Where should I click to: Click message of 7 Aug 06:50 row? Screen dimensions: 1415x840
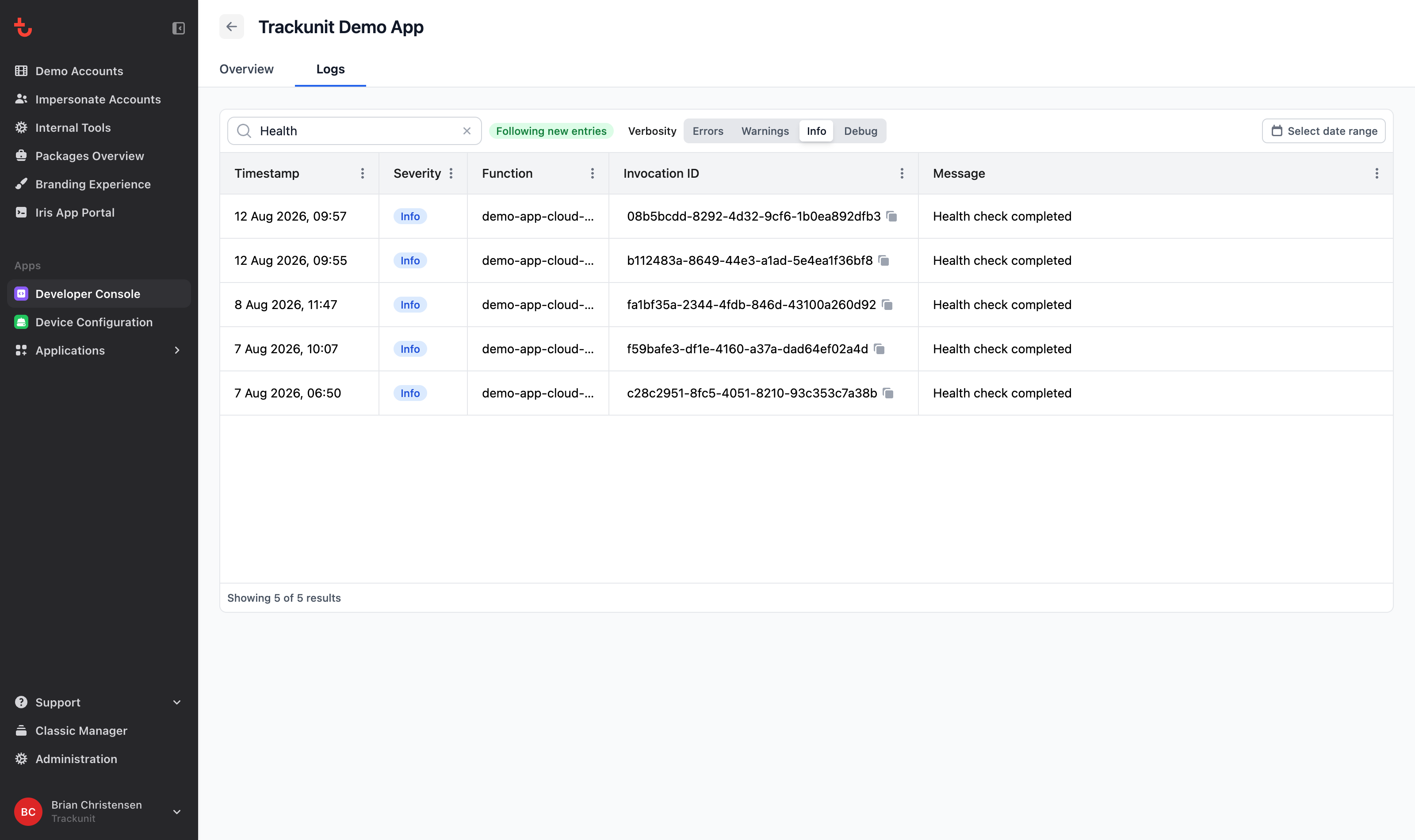coord(1002,393)
